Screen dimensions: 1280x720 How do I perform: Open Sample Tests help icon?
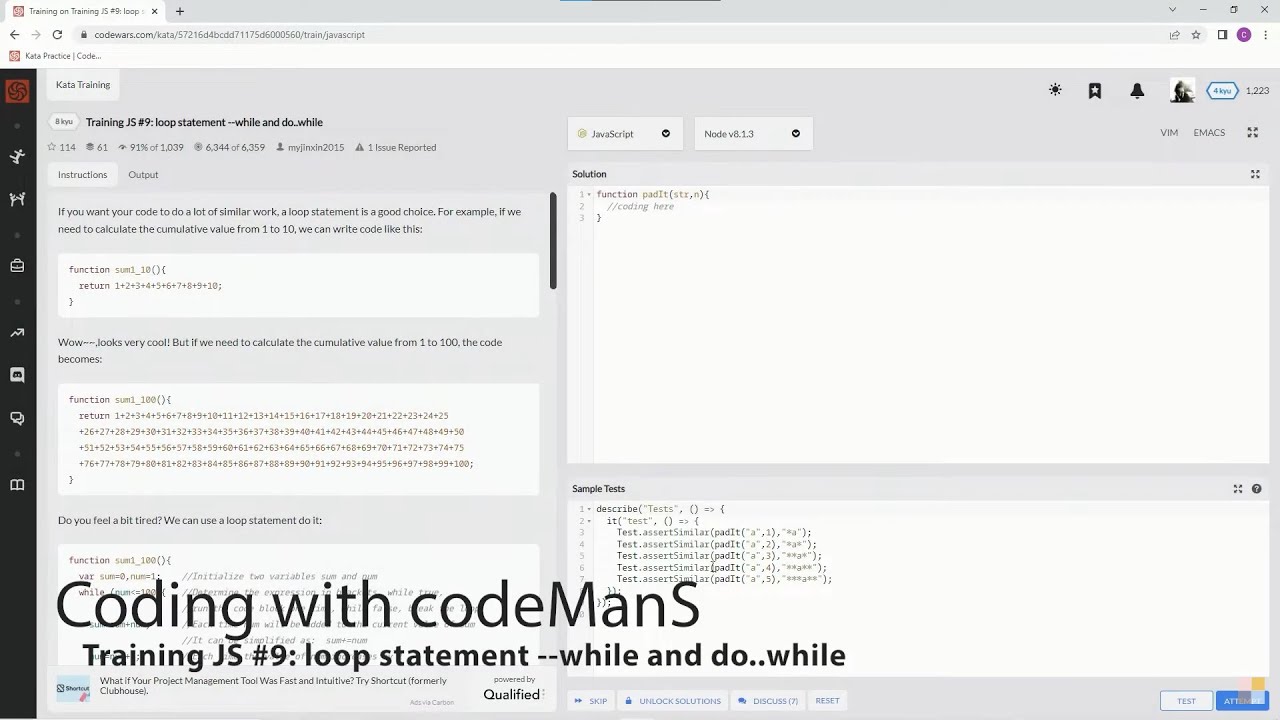1257,489
